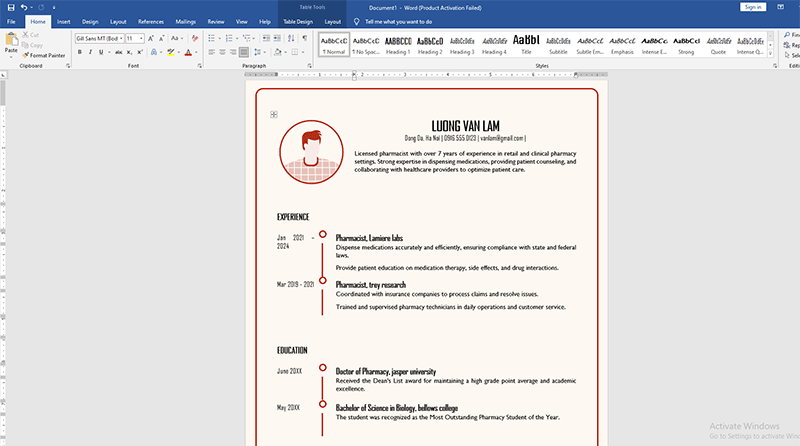
Task: Click Decrease Font Size icon
Action: (x=161, y=38)
